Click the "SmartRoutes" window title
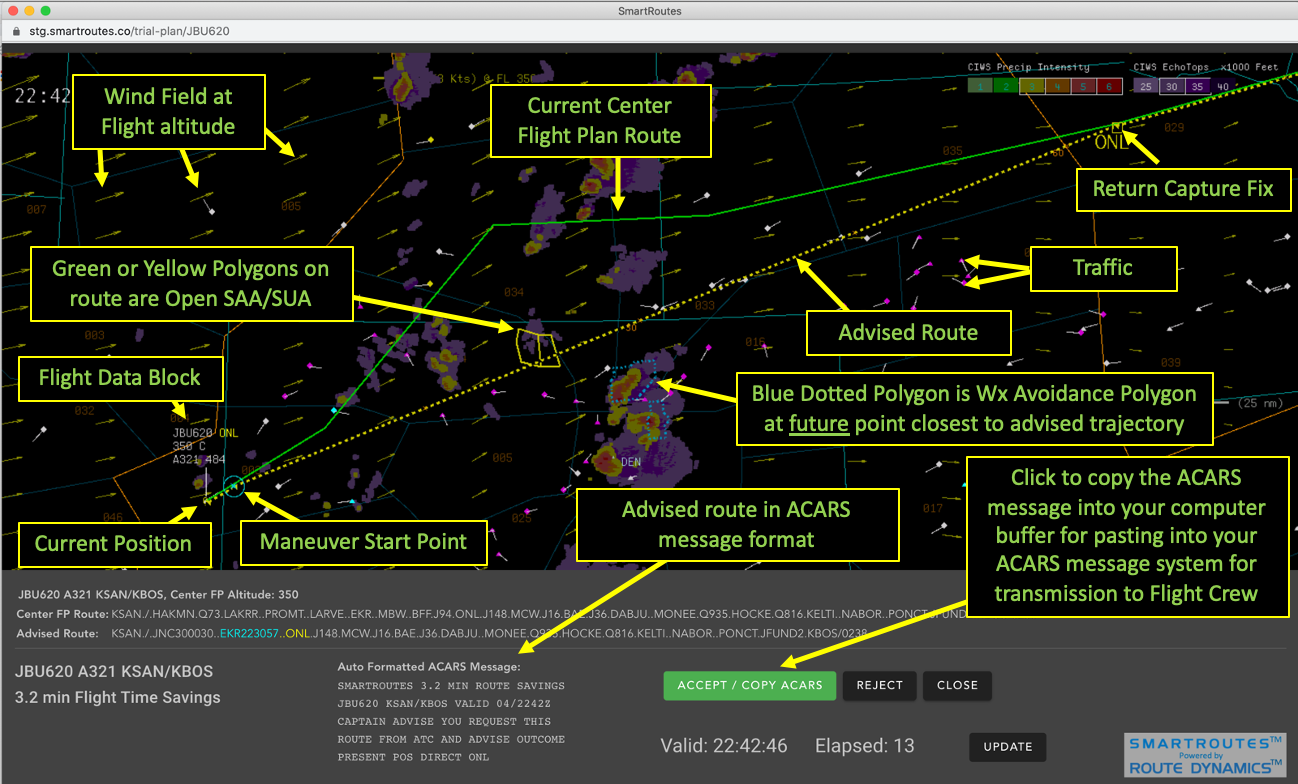The image size is (1298, 784). pyautogui.click(x=649, y=11)
